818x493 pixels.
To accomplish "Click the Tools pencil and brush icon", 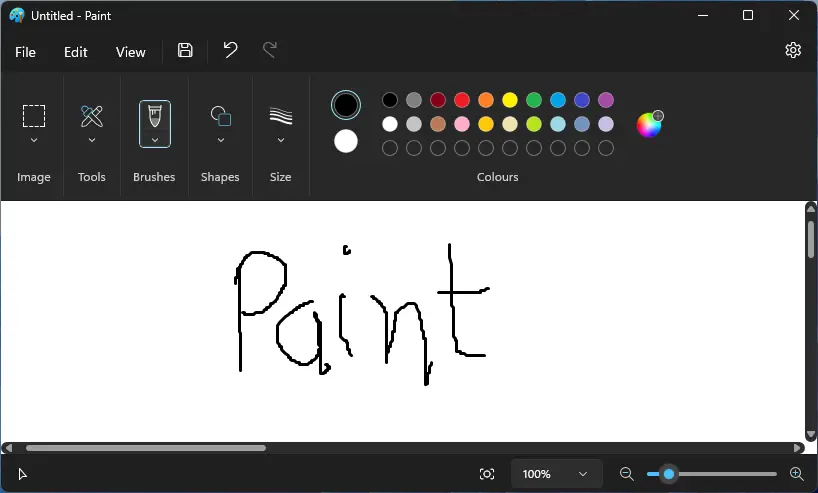I will pos(92,116).
